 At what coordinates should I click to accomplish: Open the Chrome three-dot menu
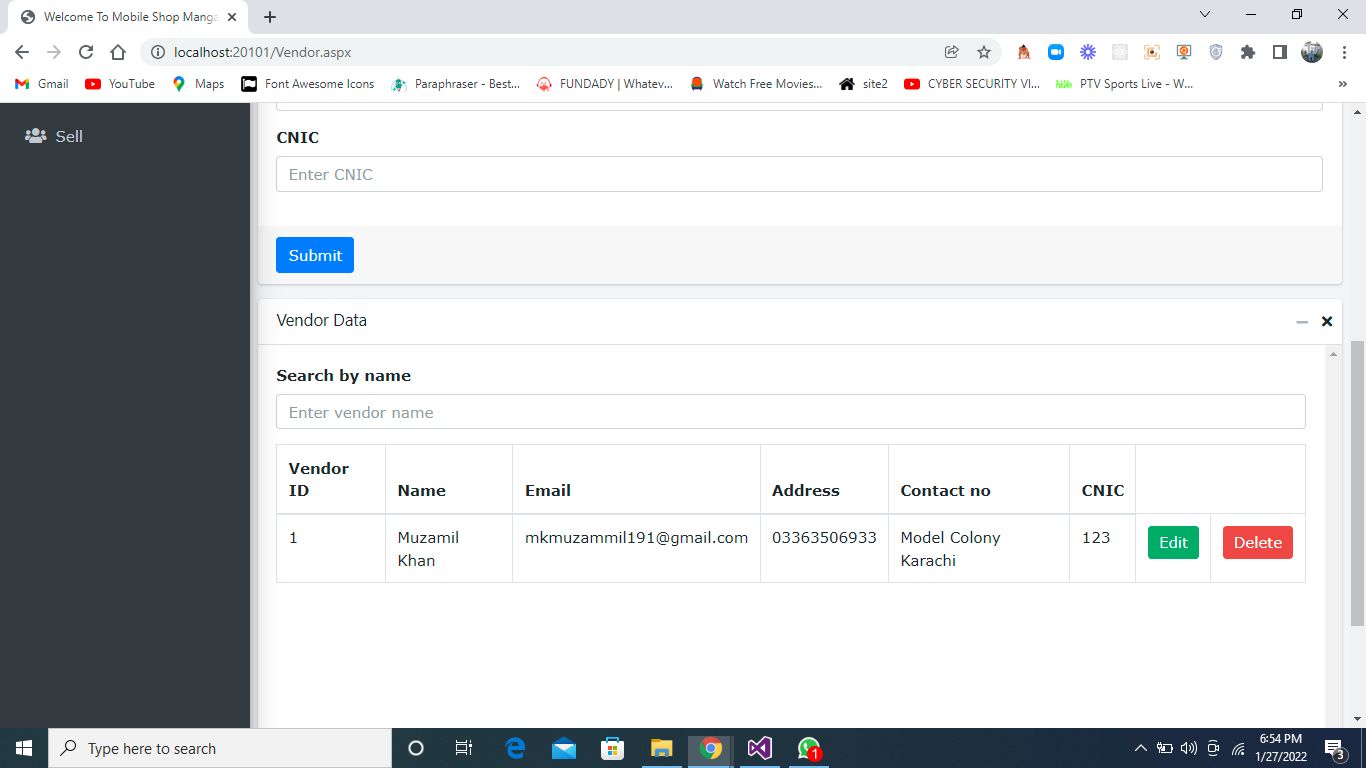(1345, 51)
